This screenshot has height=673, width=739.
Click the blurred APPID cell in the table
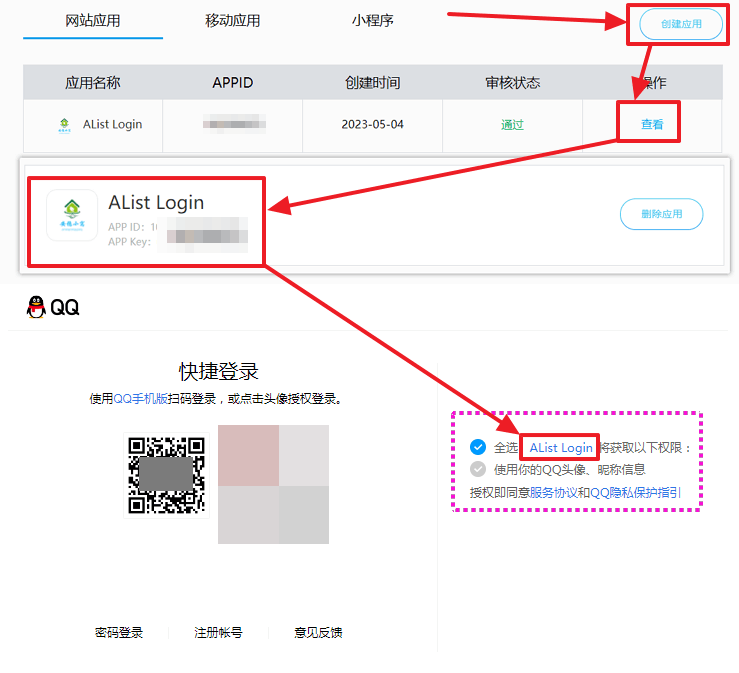click(x=234, y=124)
